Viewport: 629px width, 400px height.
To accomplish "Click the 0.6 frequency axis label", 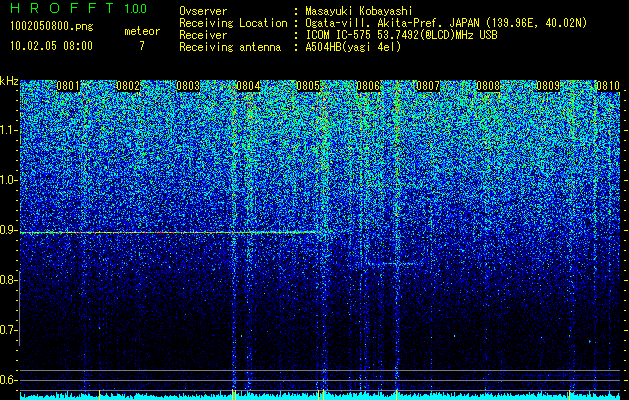I will click(x=8, y=380).
